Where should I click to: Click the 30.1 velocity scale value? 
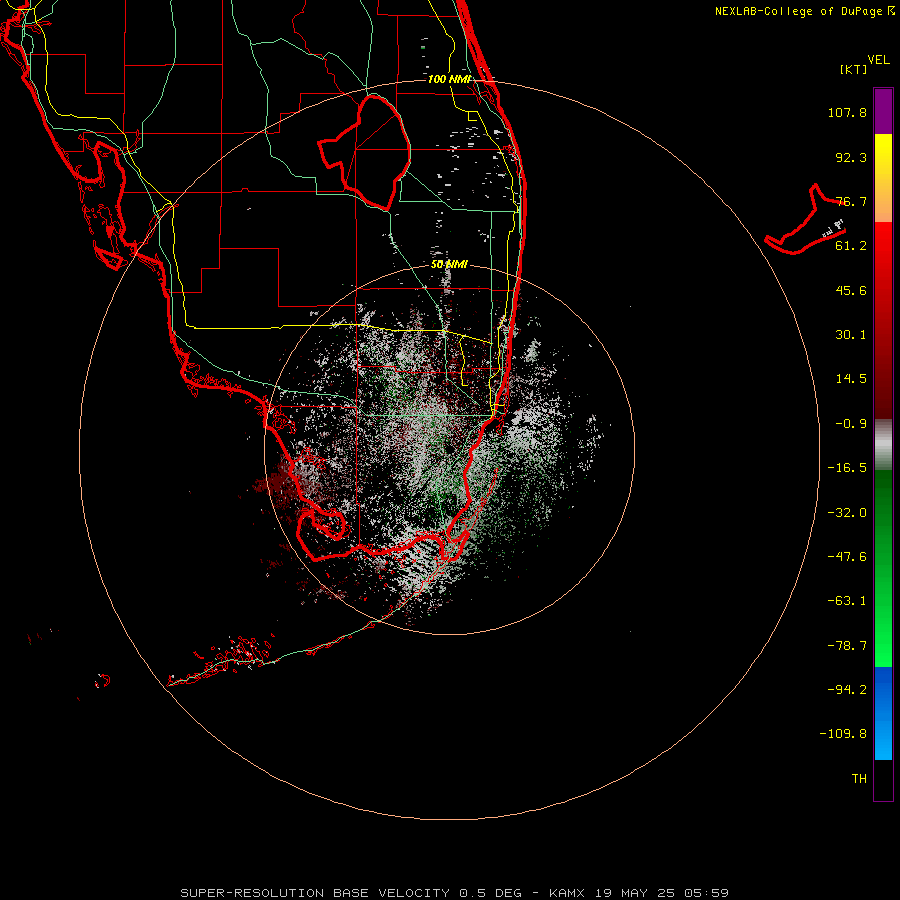coord(851,334)
